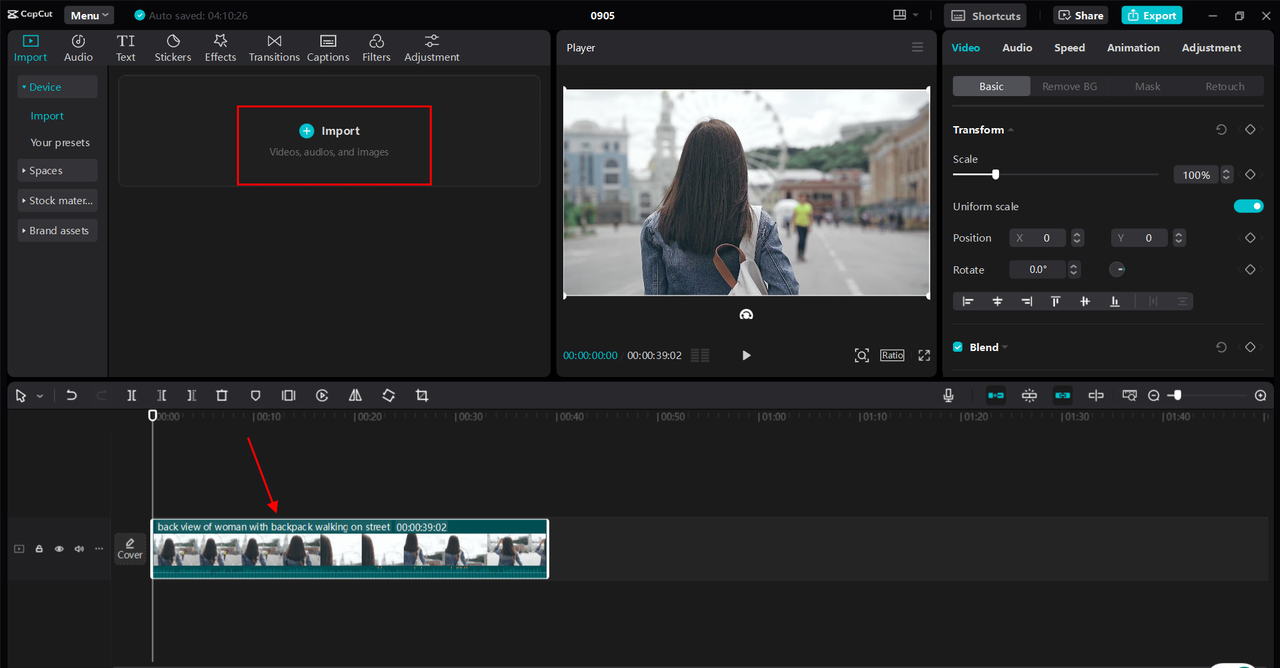Screen dimensions: 1280x668
Task: Add a marker using the shield-shaped icon
Action: click(255, 396)
